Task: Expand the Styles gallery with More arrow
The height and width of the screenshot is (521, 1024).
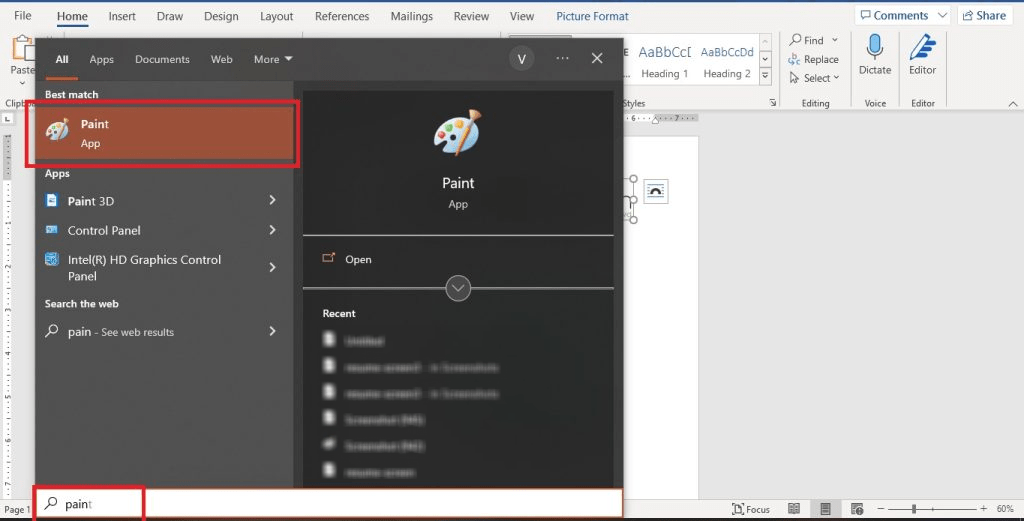Action: (765, 76)
